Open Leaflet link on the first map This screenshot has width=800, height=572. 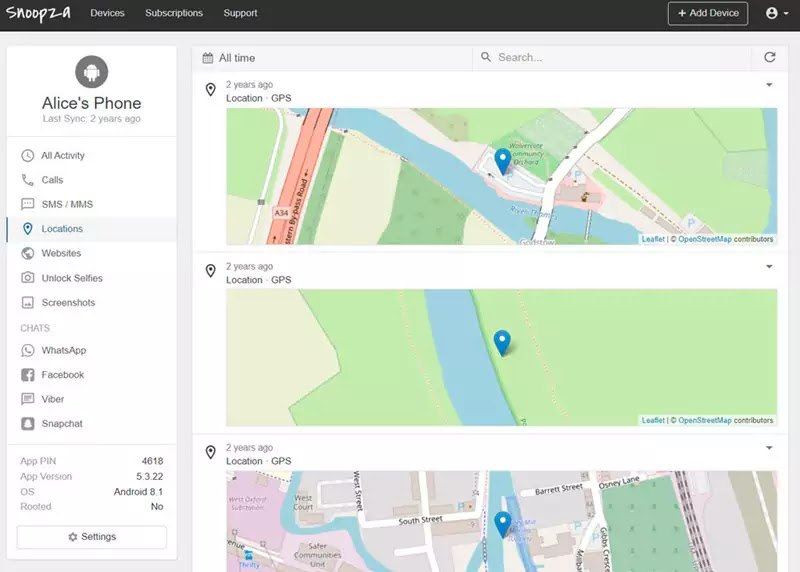[x=653, y=239]
